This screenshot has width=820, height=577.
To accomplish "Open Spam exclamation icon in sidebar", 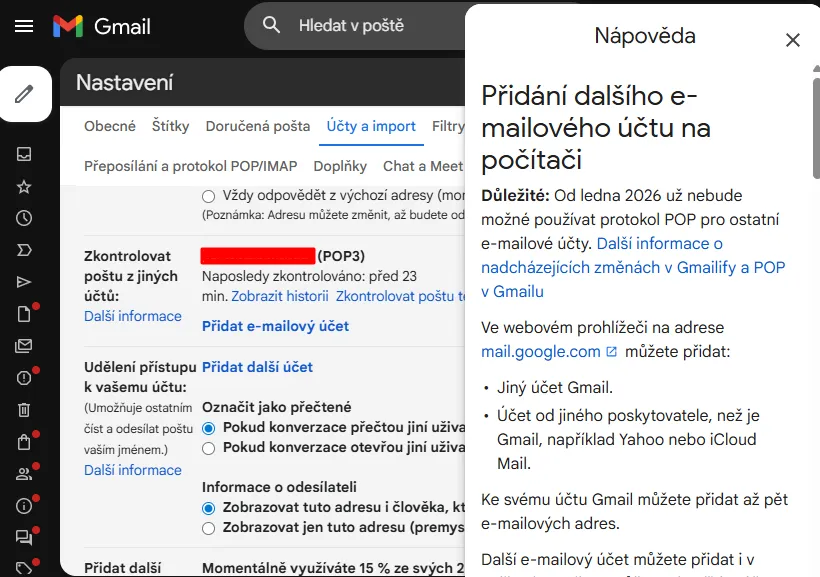I will click(x=24, y=378).
